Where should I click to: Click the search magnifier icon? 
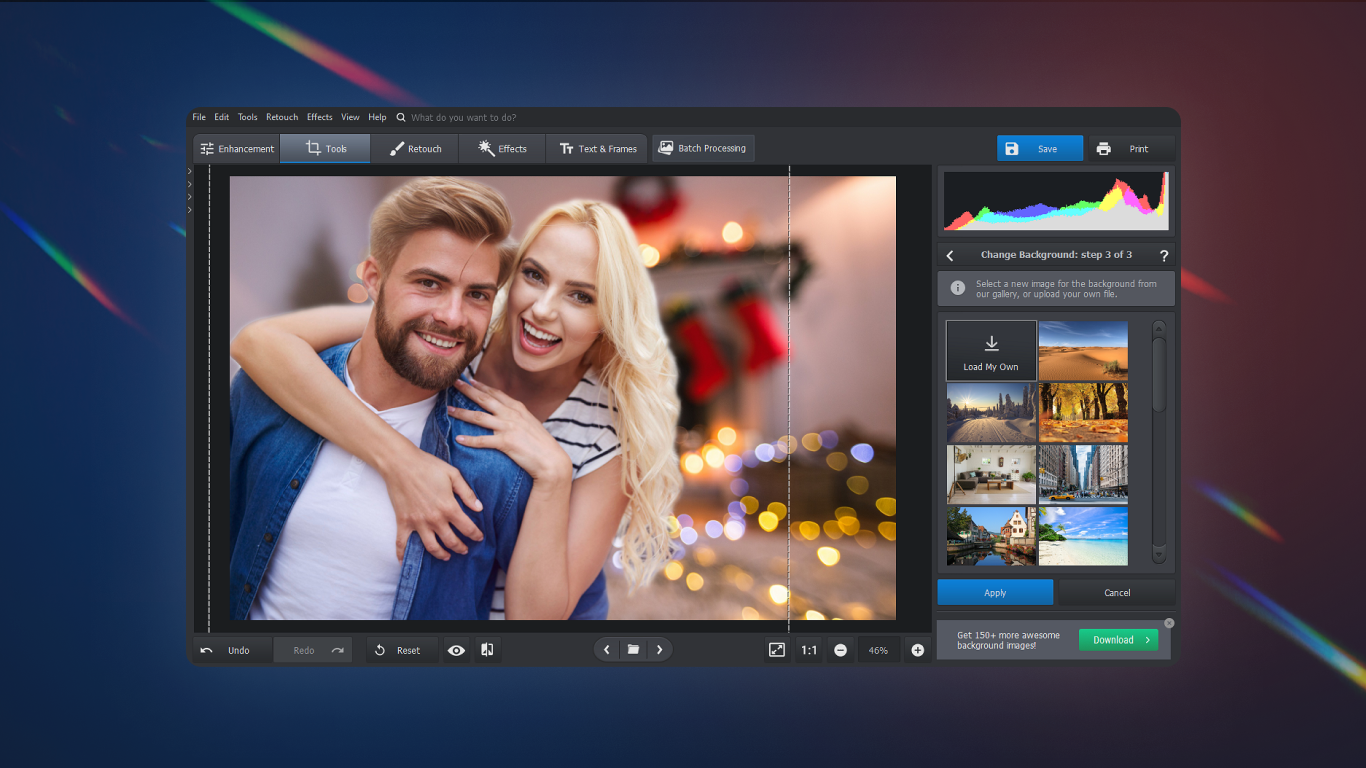click(401, 117)
